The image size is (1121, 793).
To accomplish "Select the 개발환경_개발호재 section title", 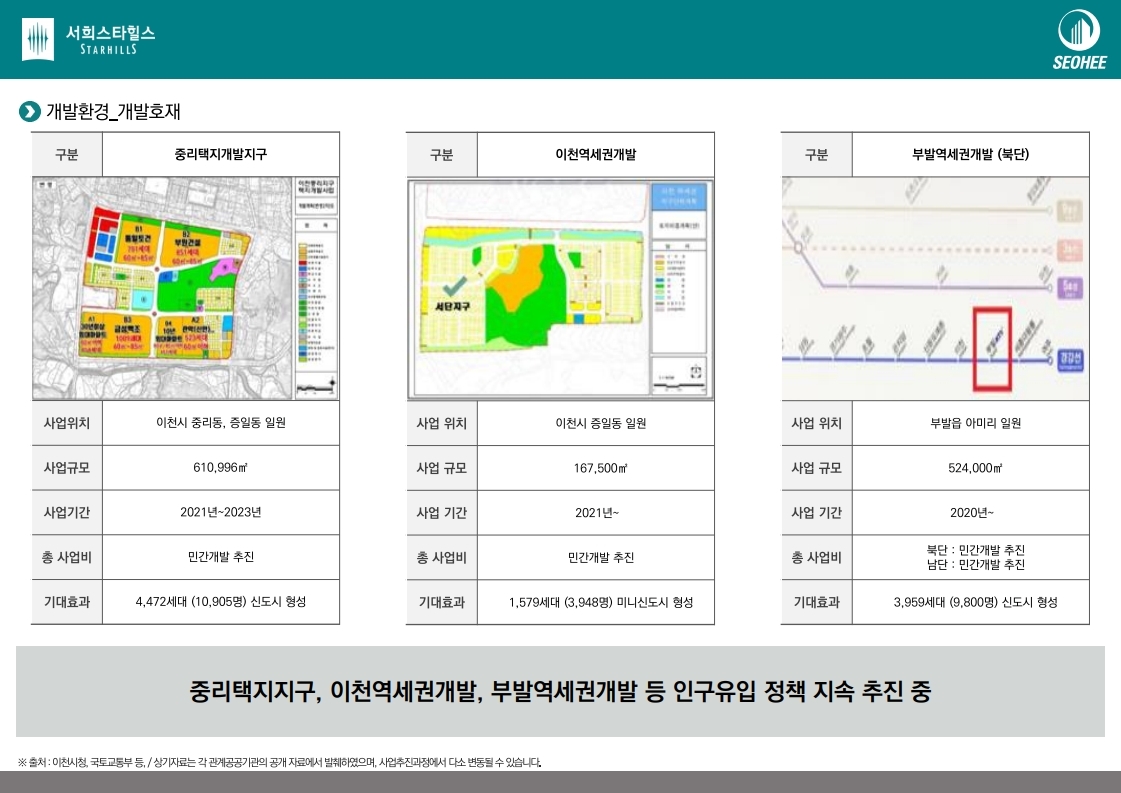I will 113,112.
